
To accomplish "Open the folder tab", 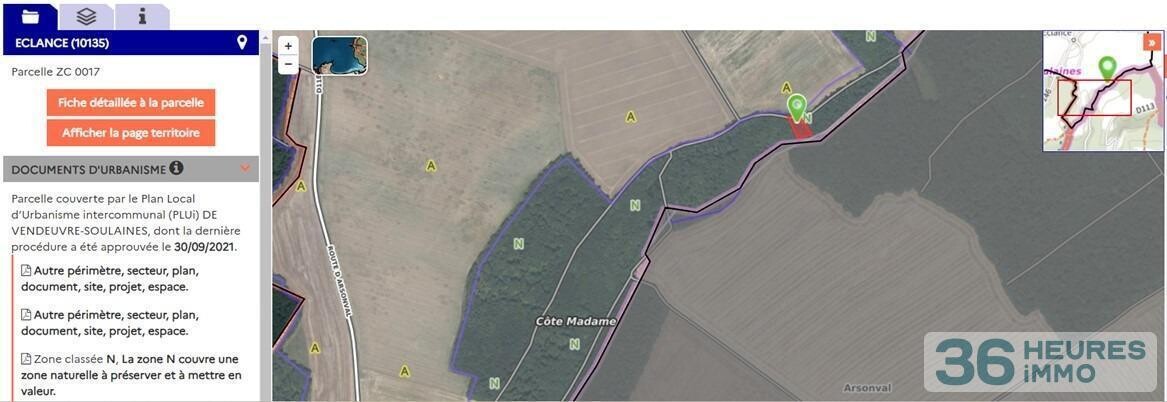I will 30,16.
